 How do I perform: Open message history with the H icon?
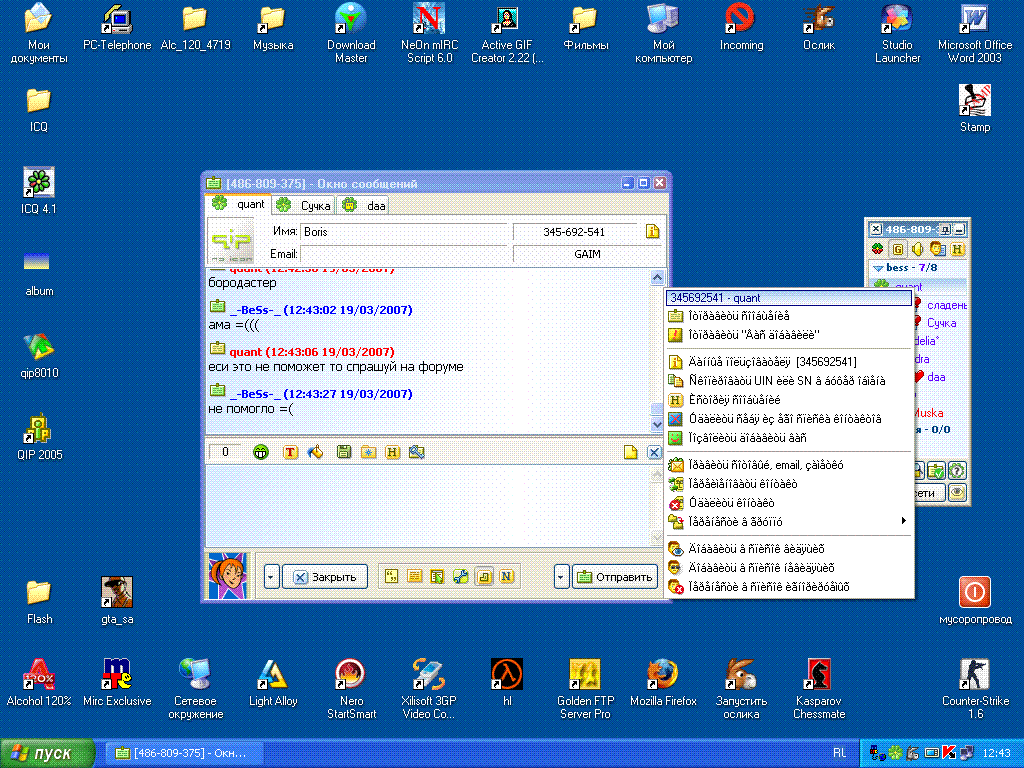click(x=392, y=452)
